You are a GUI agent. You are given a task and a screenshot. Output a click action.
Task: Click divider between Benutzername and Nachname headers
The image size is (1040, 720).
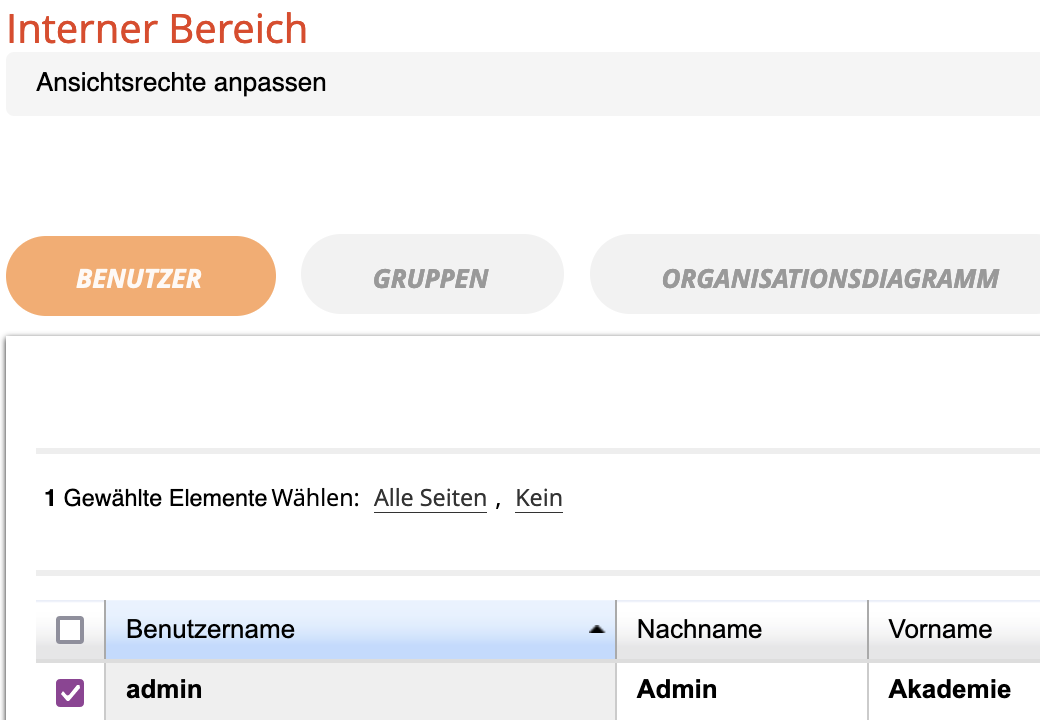[616, 630]
